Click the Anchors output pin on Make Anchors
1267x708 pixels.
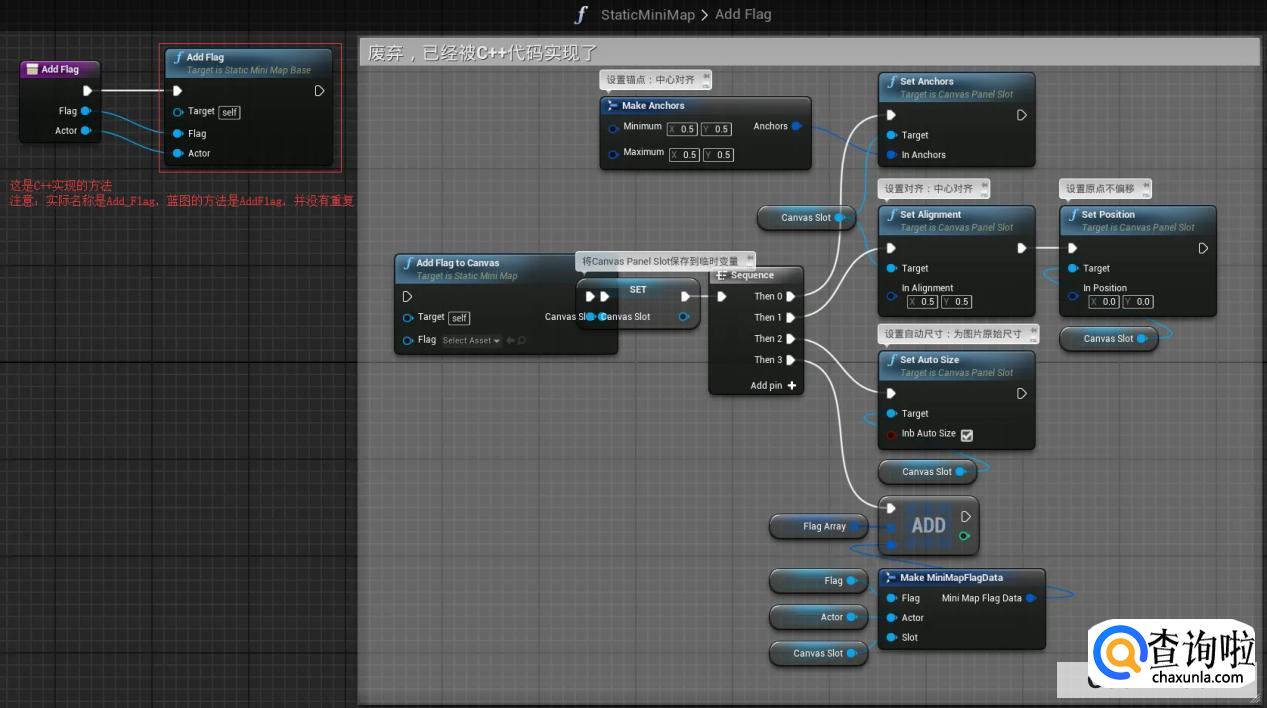796,126
